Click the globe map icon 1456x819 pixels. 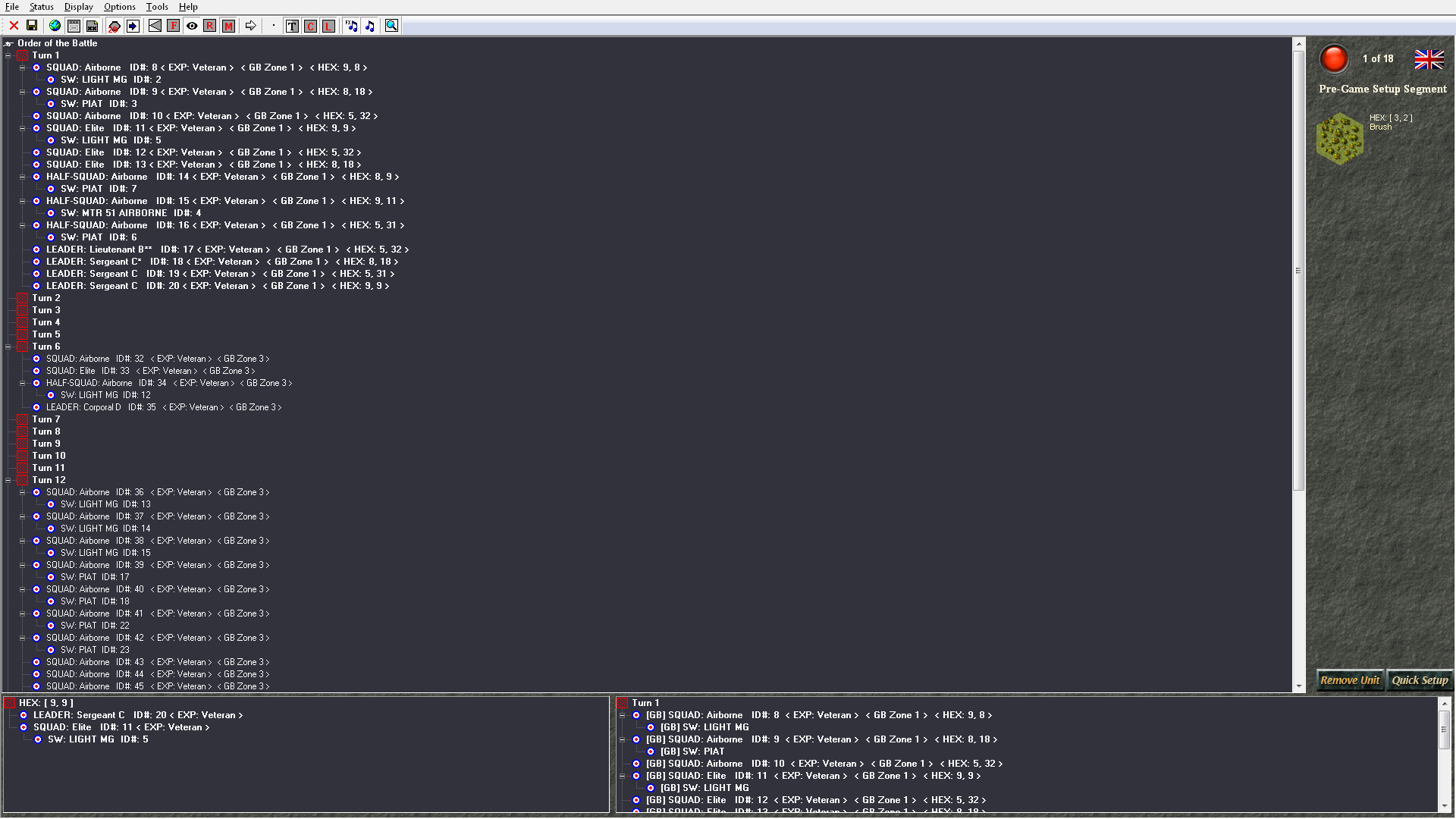[x=55, y=26]
